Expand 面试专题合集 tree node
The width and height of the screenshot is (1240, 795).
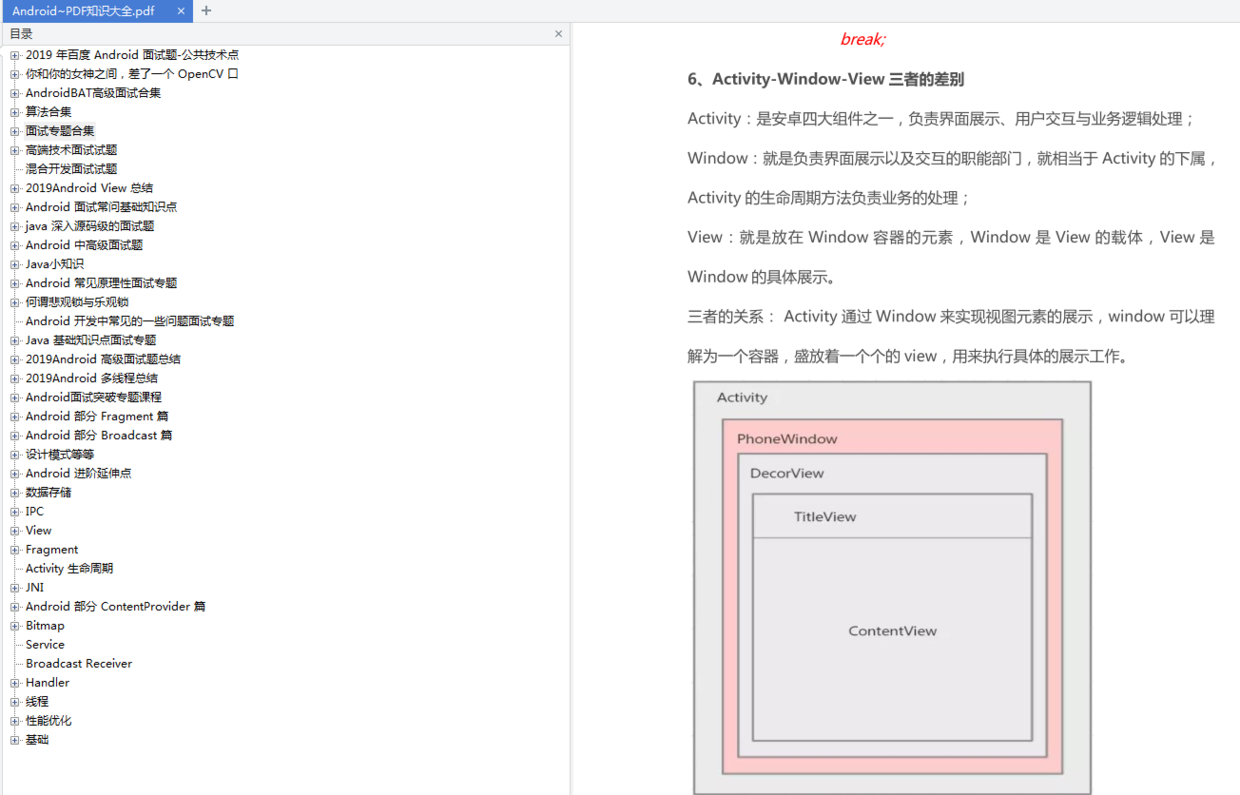[x=15, y=131]
